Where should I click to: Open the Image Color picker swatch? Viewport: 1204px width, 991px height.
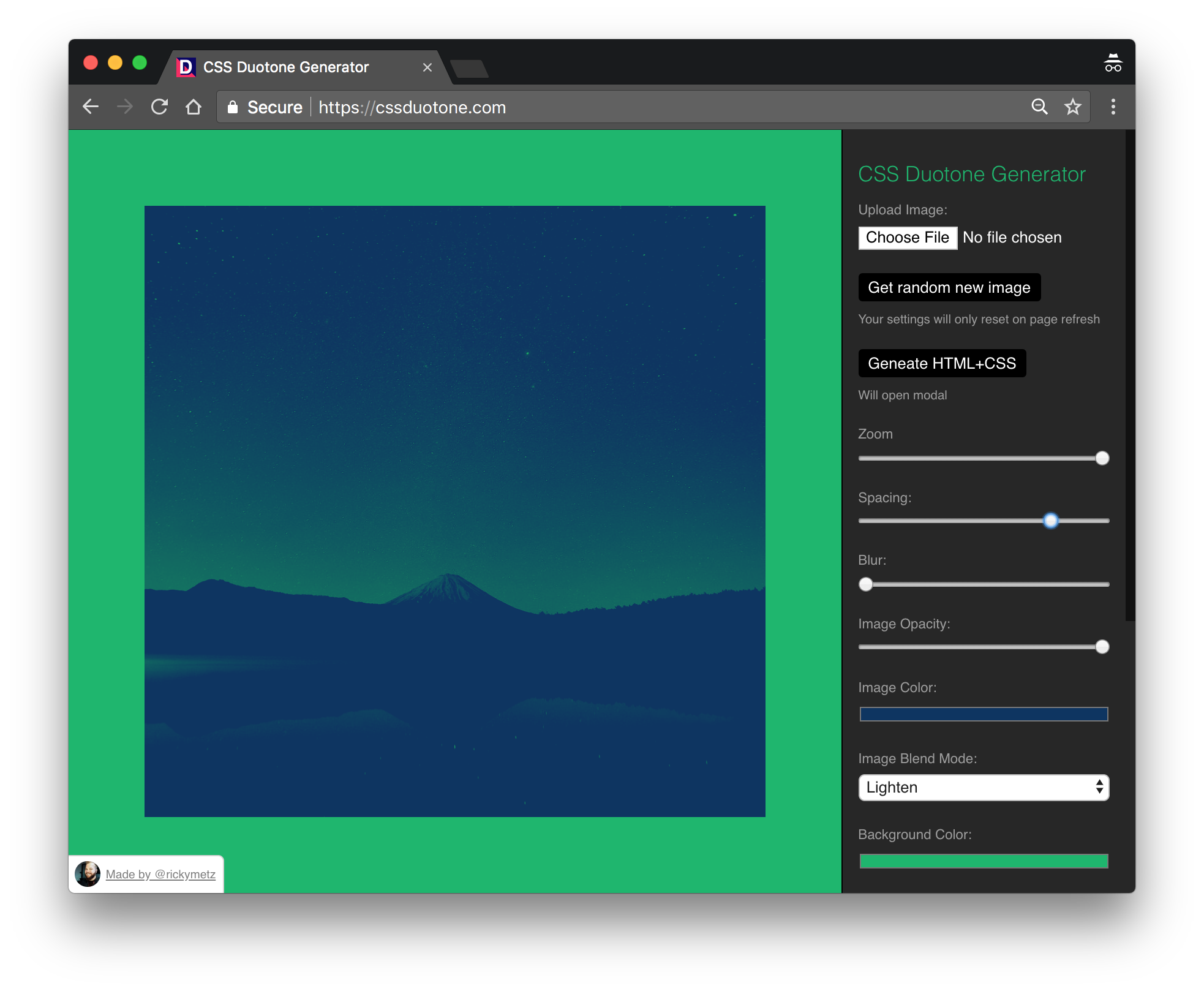983,714
